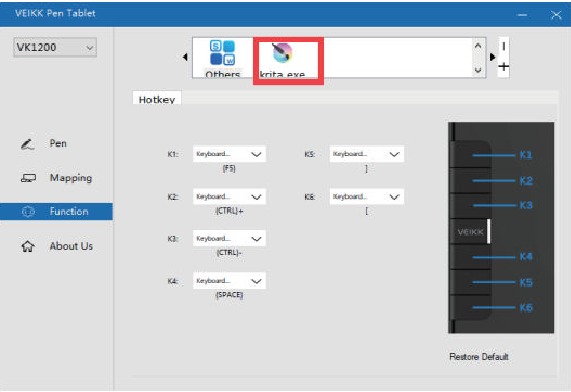The height and width of the screenshot is (392, 571).
Task: Expand the K5 hotkey dropdown
Action: (x=367, y=154)
